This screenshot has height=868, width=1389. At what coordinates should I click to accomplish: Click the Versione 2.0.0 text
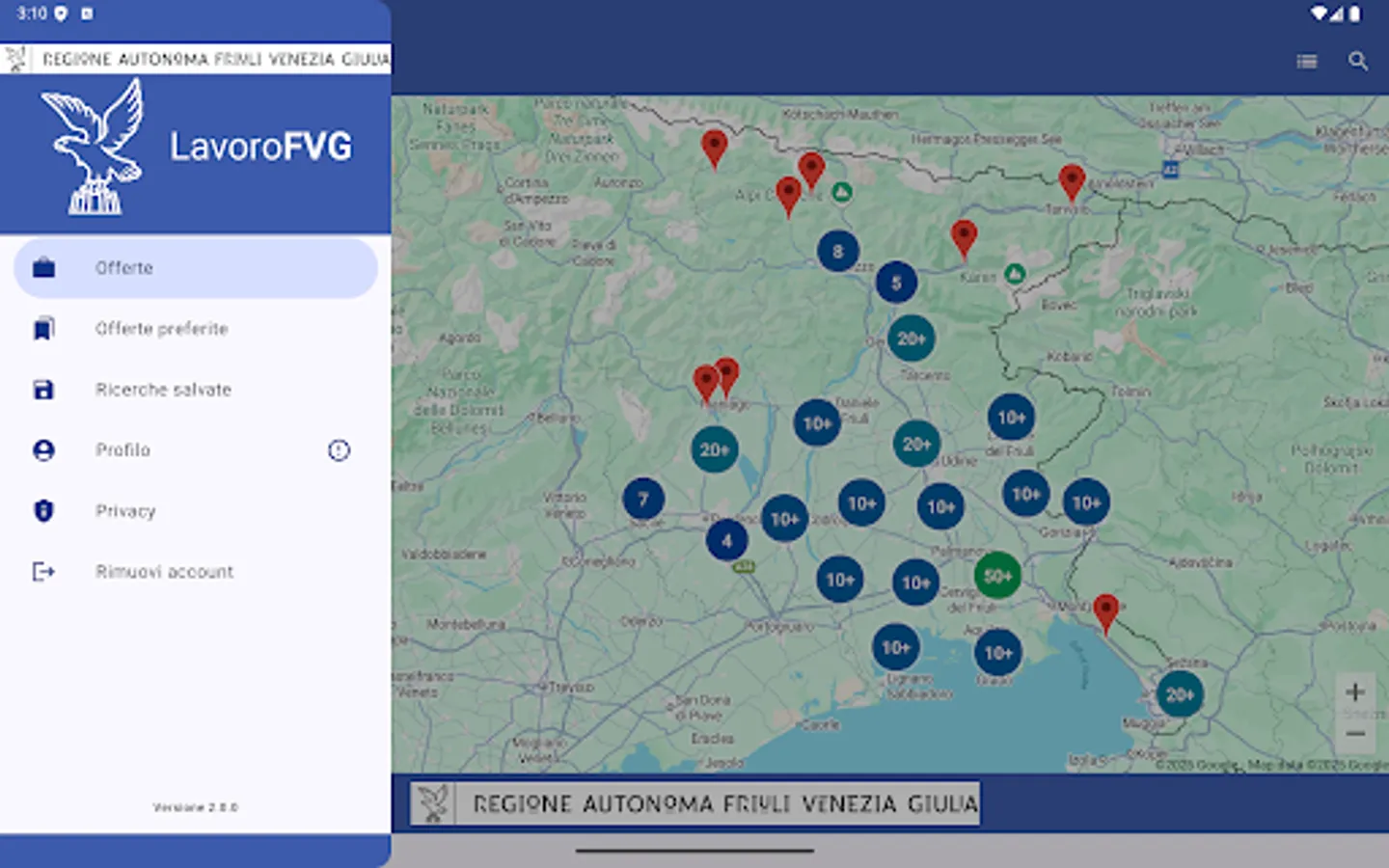(x=195, y=807)
